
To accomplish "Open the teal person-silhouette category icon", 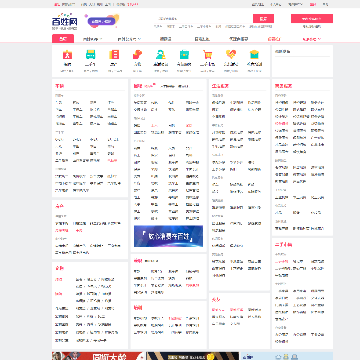I will click(161, 54).
